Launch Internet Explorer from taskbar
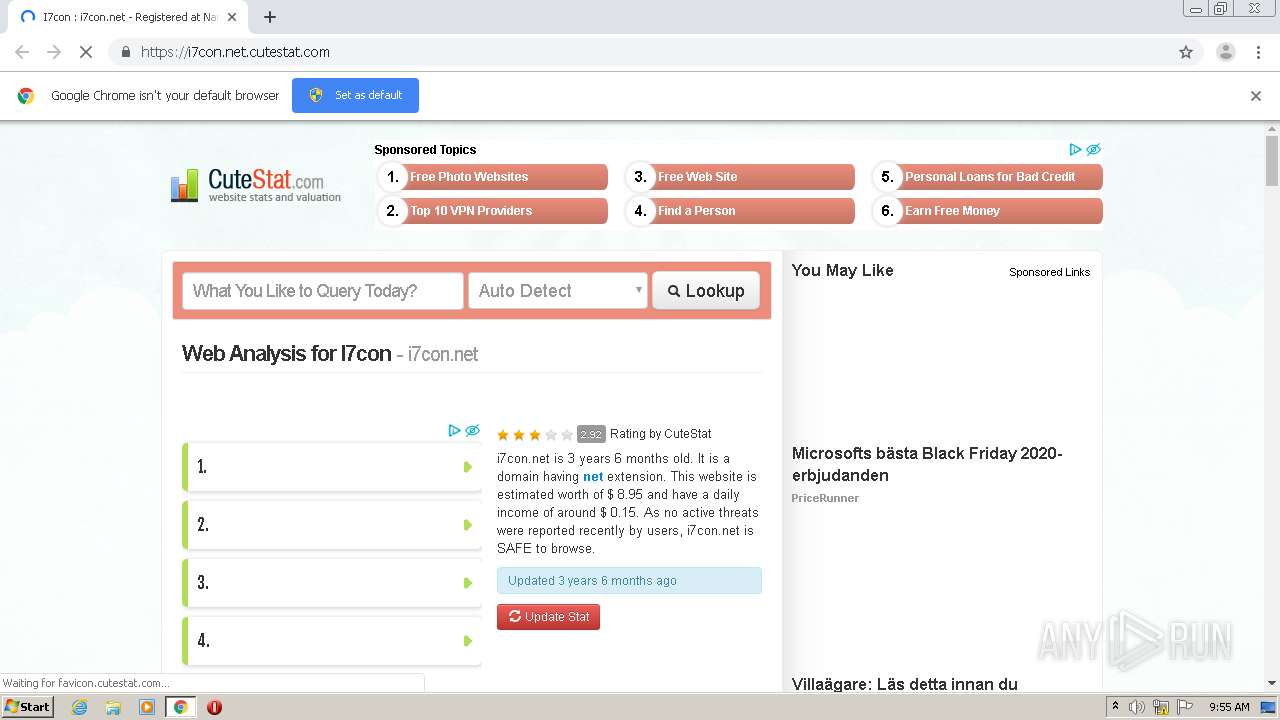The image size is (1280, 720). click(x=79, y=707)
